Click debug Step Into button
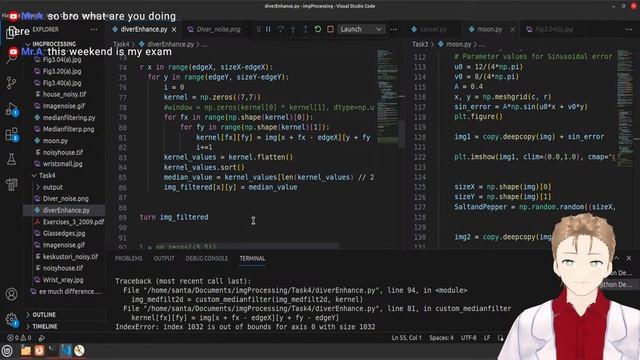Image resolution: width=640 pixels, height=360 pixels. (x=293, y=29)
